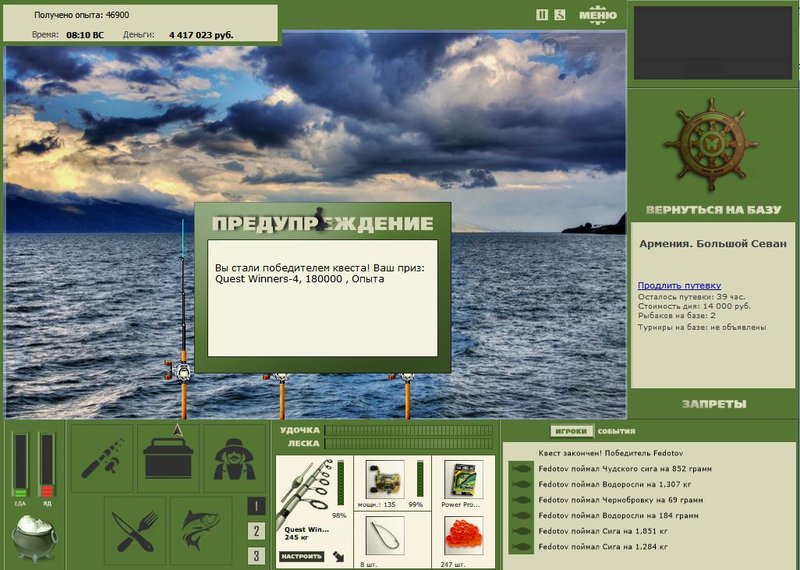Click the pause icon near МЕНЮ

click(542, 15)
